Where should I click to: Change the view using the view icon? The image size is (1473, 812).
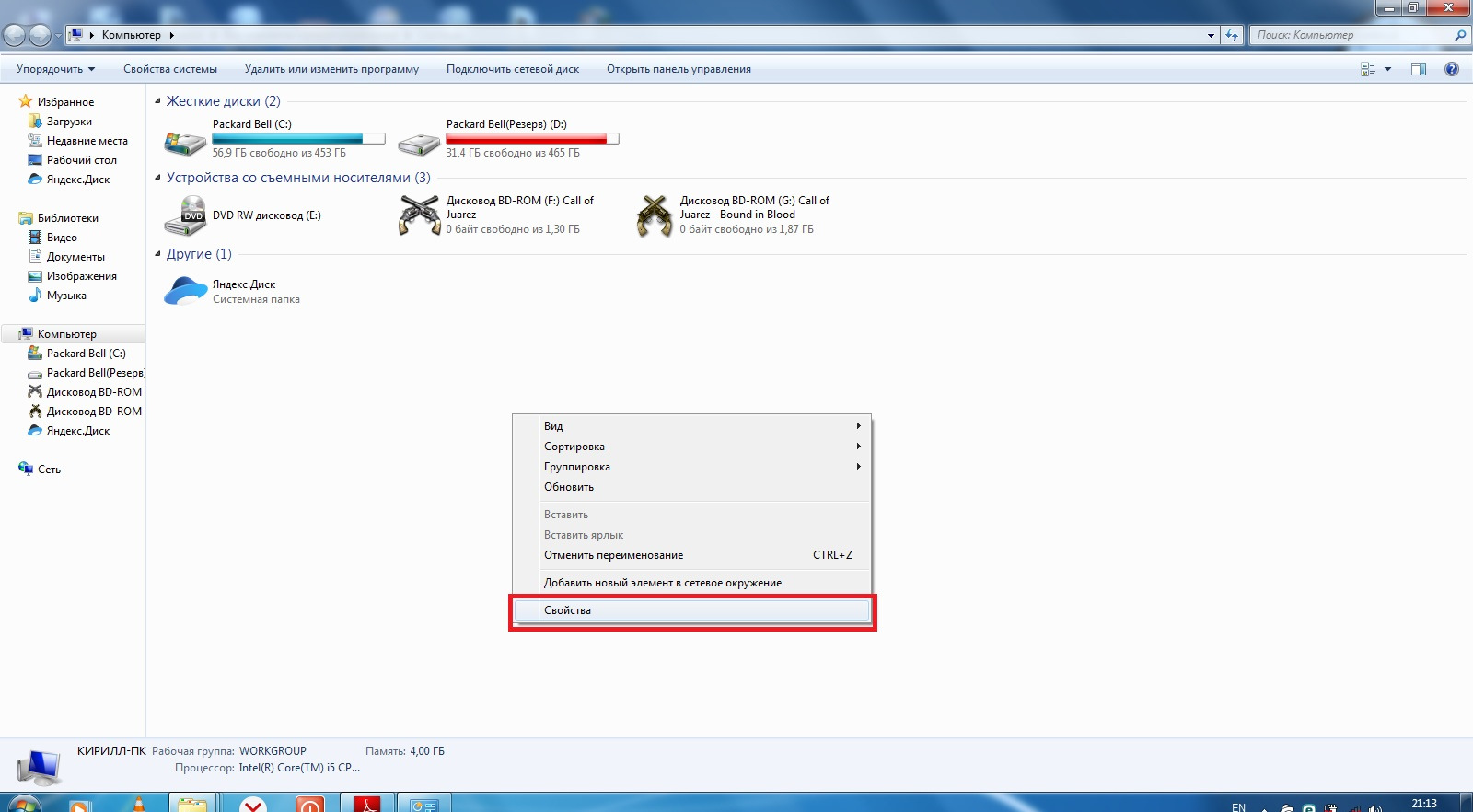pyautogui.click(x=1368, y=69)
